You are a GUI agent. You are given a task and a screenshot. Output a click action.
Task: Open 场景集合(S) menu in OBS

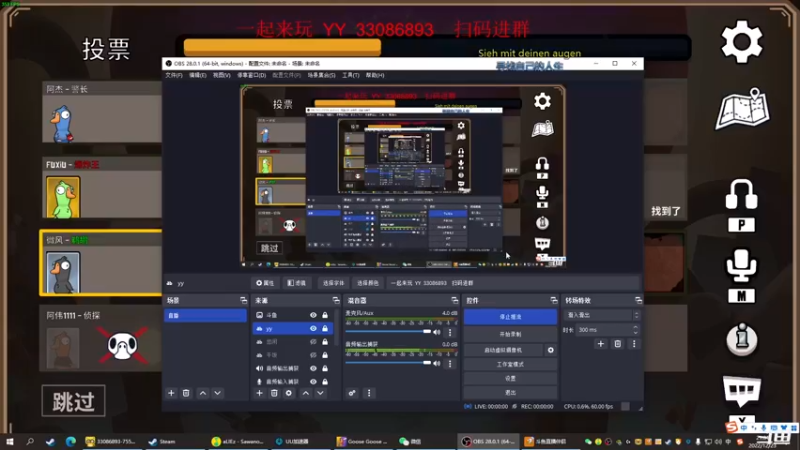(x=321, y=76)
